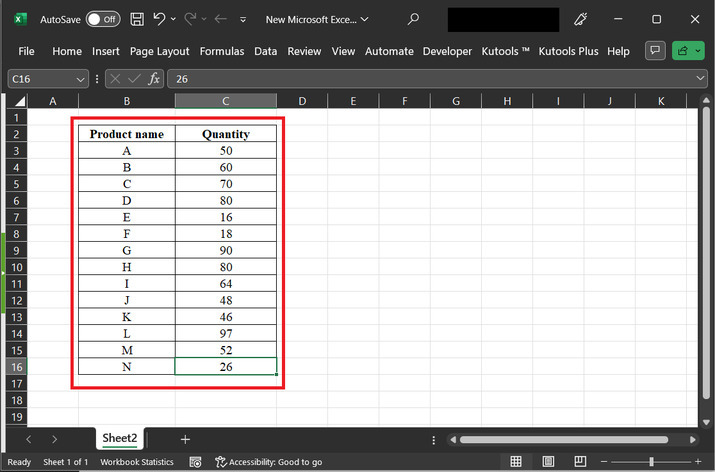This screenshot has width=715, height=472.
Task: Select the cell with value 64
Action: (x=226, y=284)
